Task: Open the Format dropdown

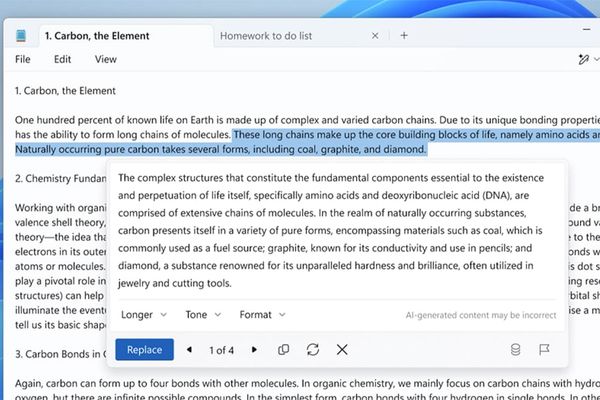Action: [262, 315]
